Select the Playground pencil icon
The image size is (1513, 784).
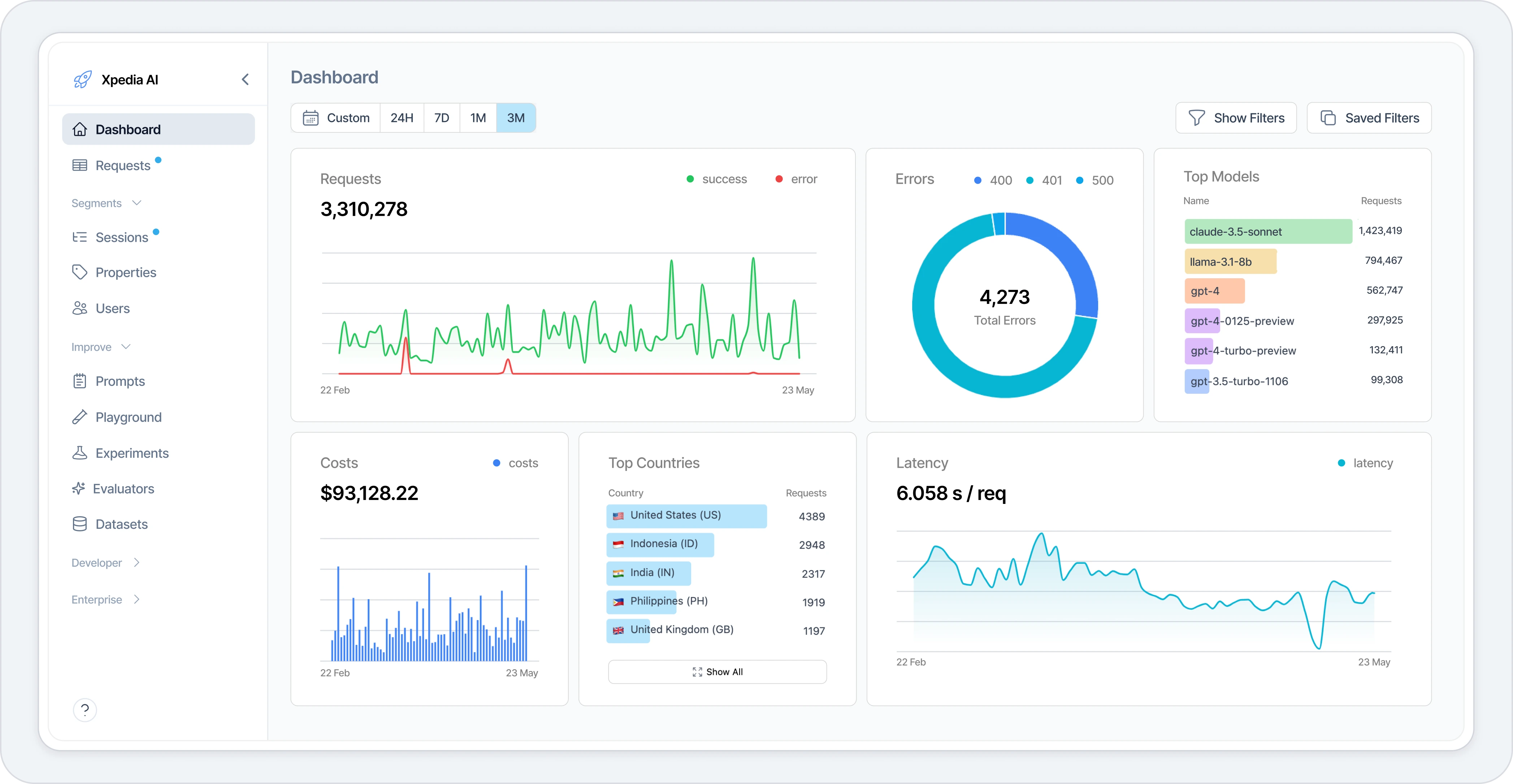click(81, 417)
